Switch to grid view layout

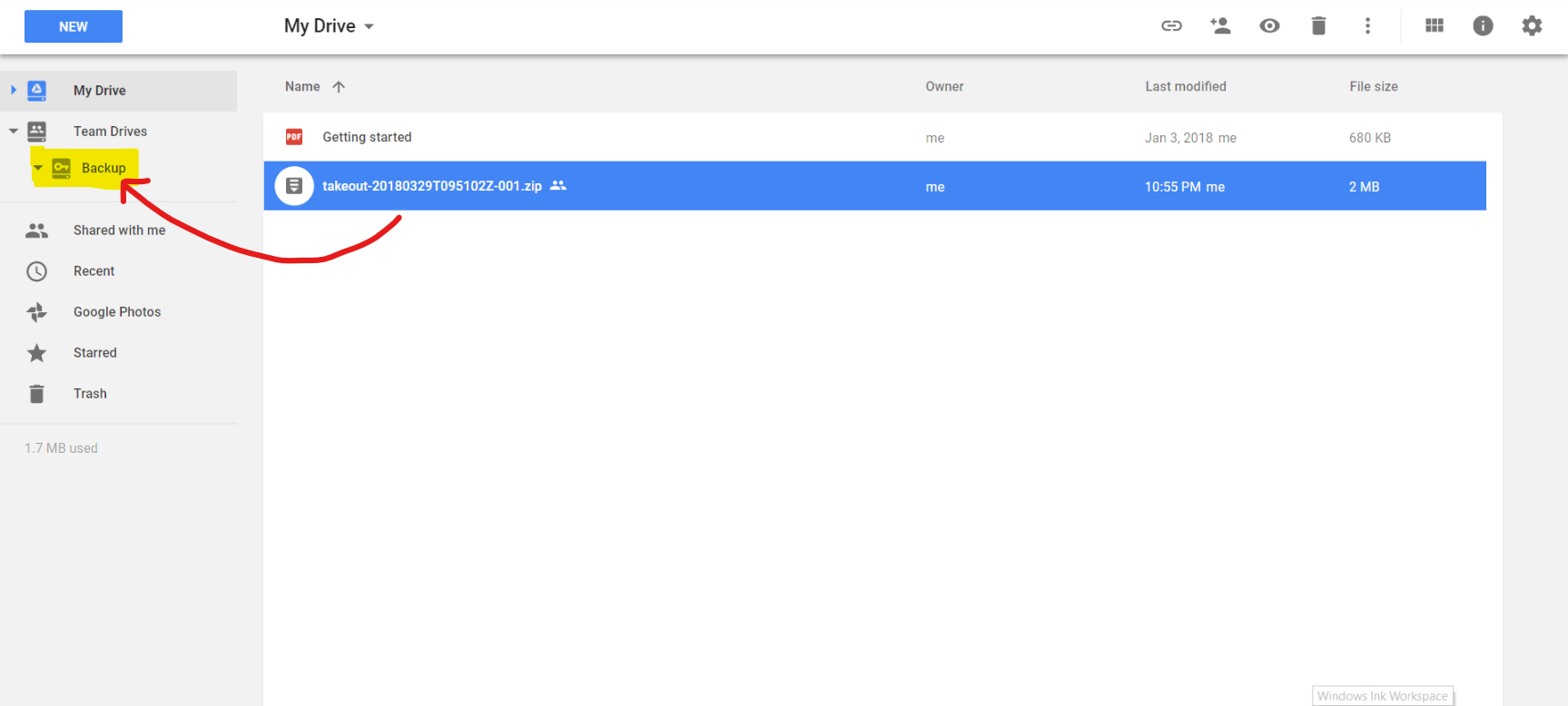pyautogui.click(x=1435, y=26)
